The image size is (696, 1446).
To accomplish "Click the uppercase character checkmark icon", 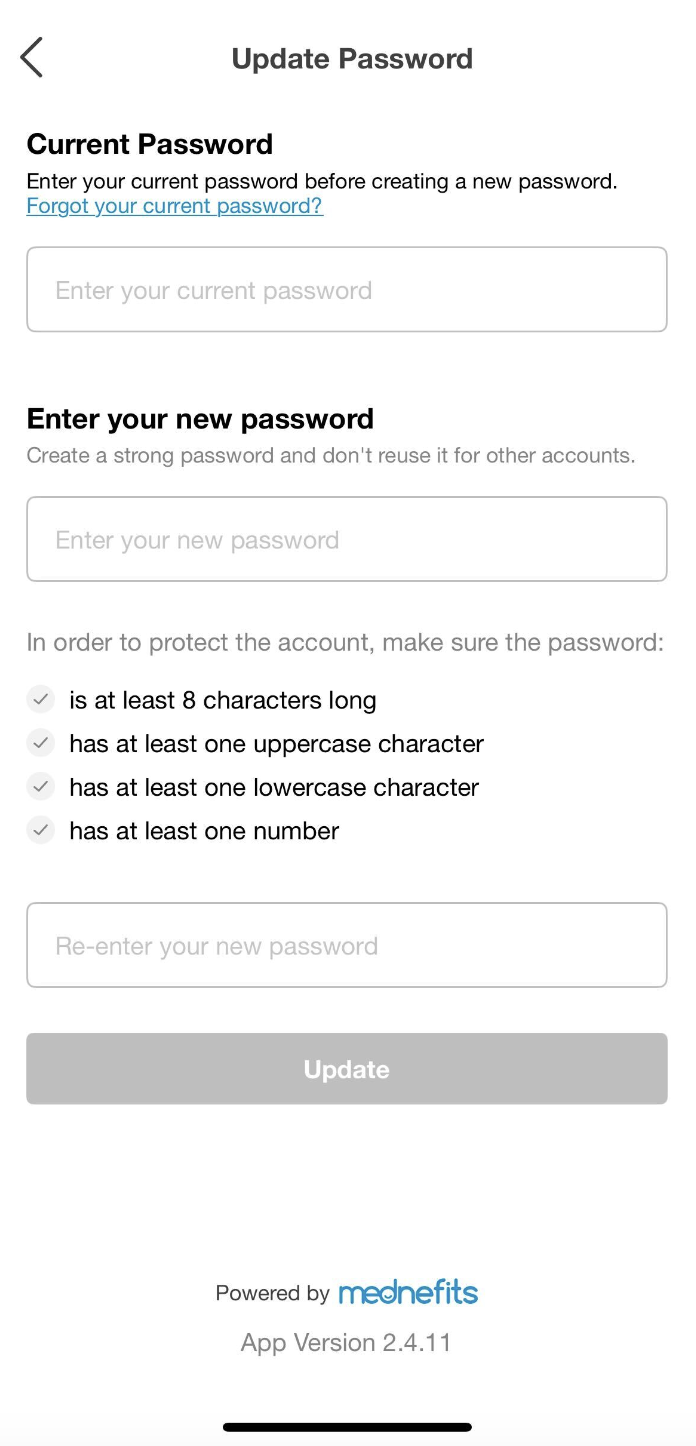I will click(40, 743).
